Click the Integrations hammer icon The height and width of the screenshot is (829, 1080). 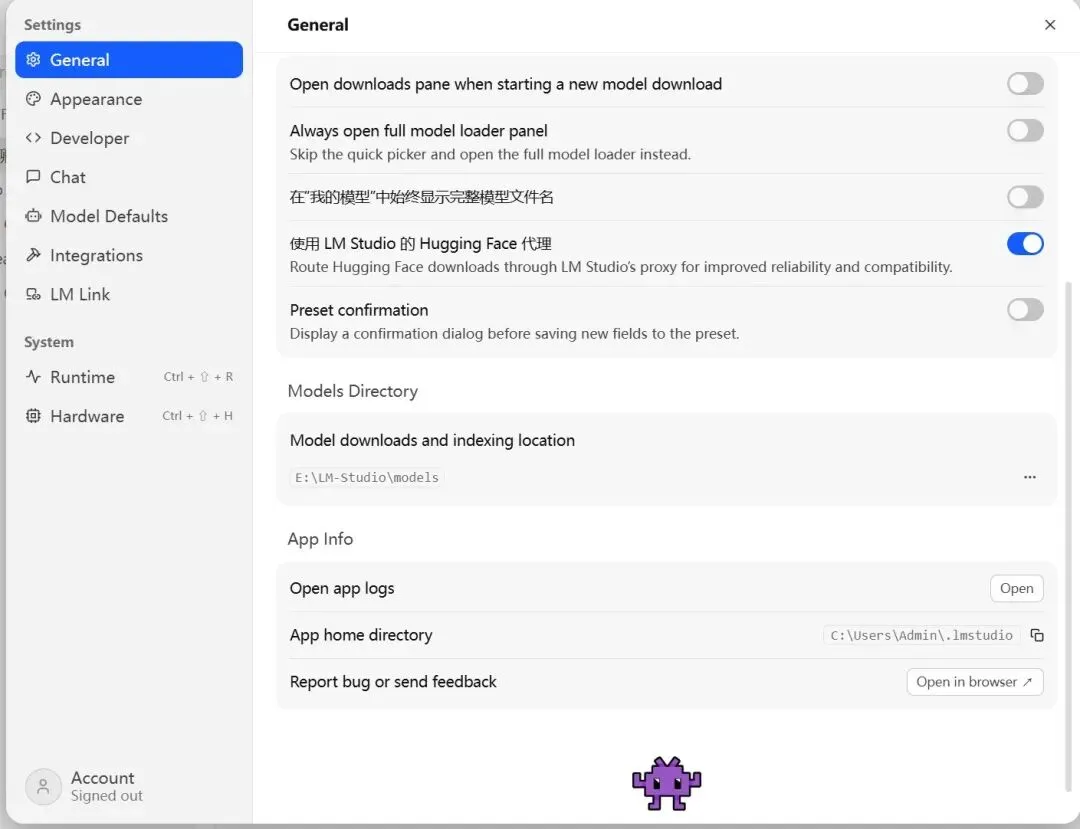[x=34, y=255]
